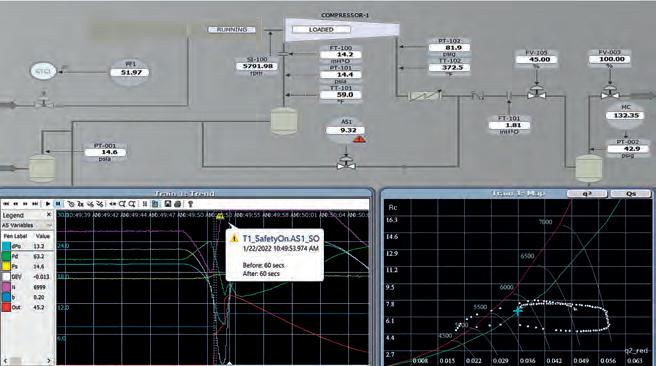This screenshot has width=656, height=366.
Task: Click the AS1 alarm warning triangle
Action: click(359, 139)
